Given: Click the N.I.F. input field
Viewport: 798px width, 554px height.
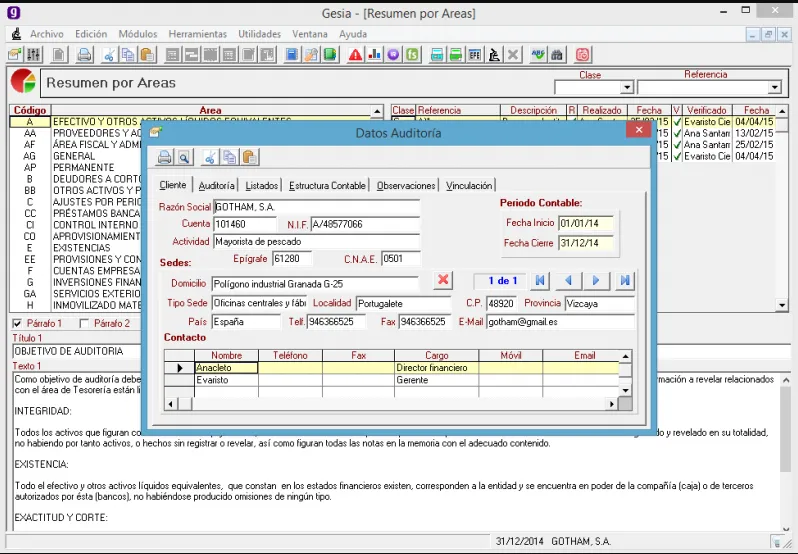Looking at the screenshot, I should click(x=365, y=224).
